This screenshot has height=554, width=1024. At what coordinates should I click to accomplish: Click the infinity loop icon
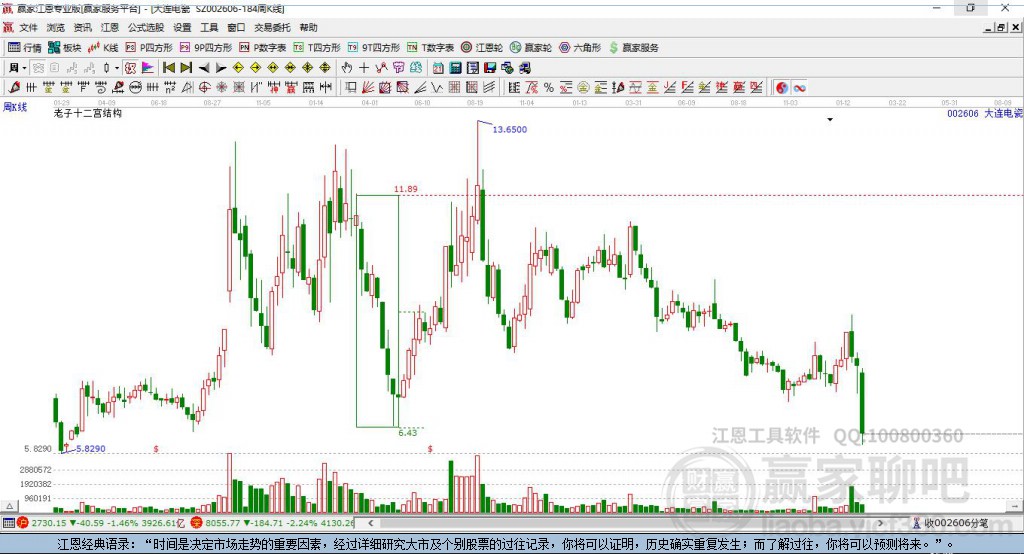pos(799,88)
